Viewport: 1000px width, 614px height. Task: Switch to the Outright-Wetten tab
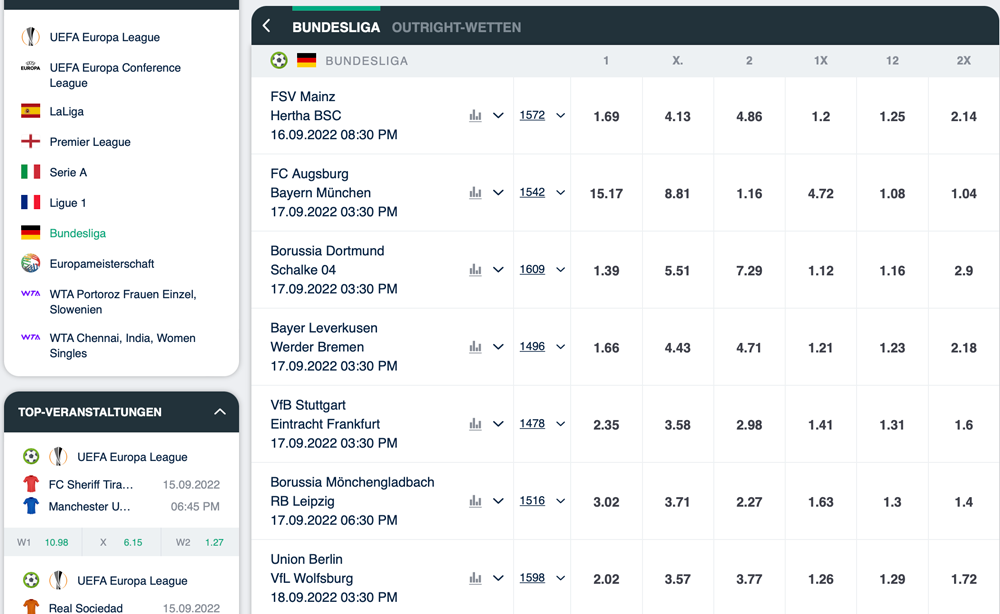pos(456,27)
